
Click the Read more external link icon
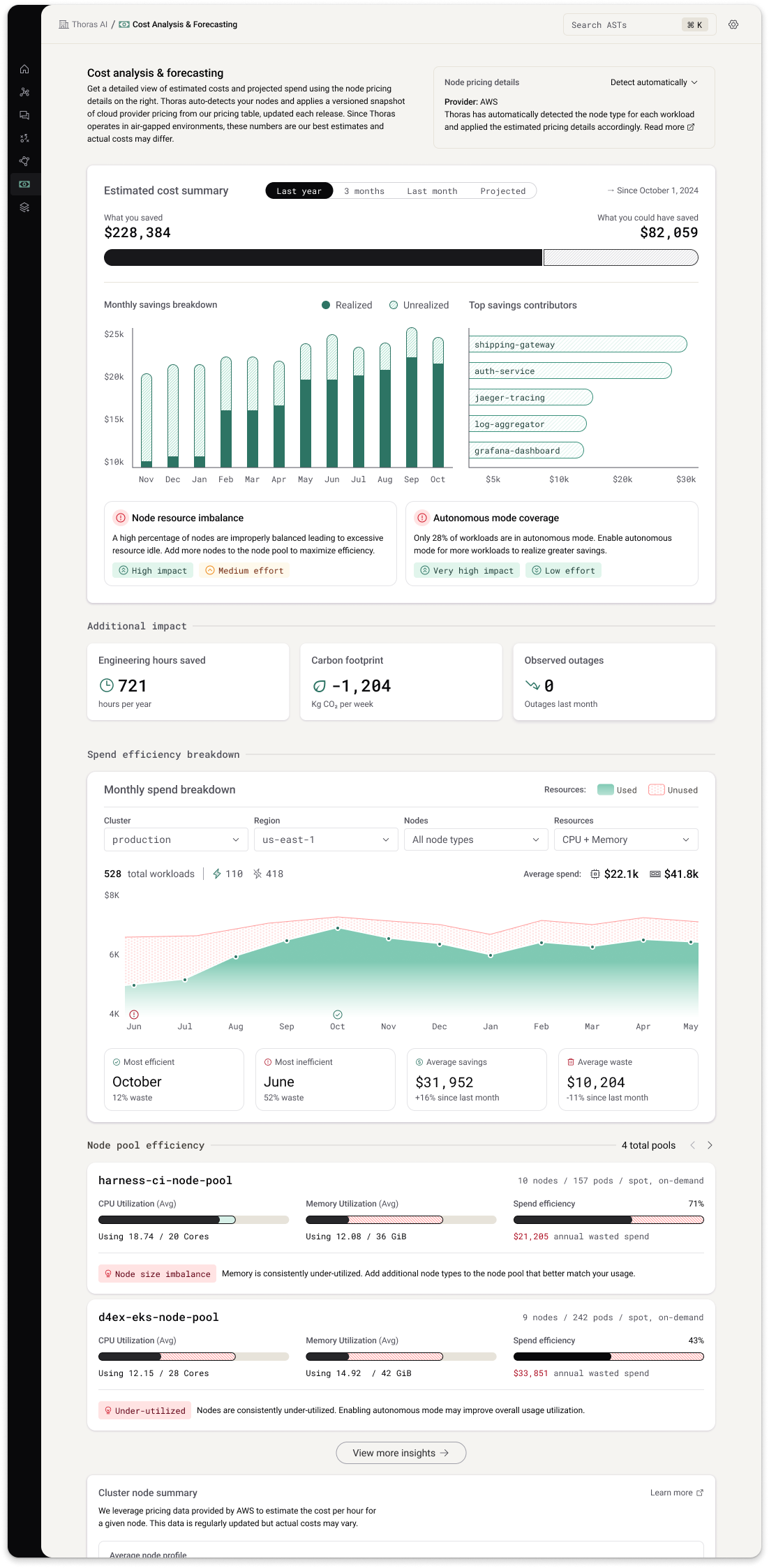[x=691, y=127]
